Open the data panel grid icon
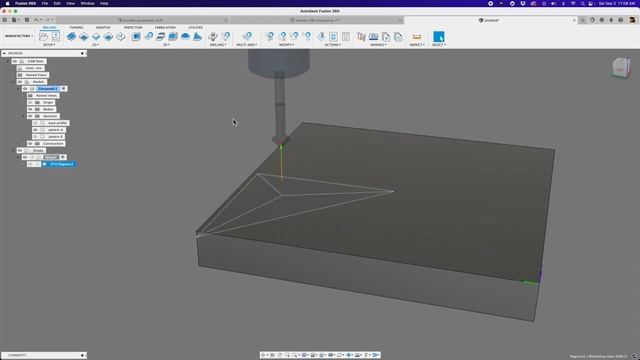 pyautogui.click(x=4, y=20)
